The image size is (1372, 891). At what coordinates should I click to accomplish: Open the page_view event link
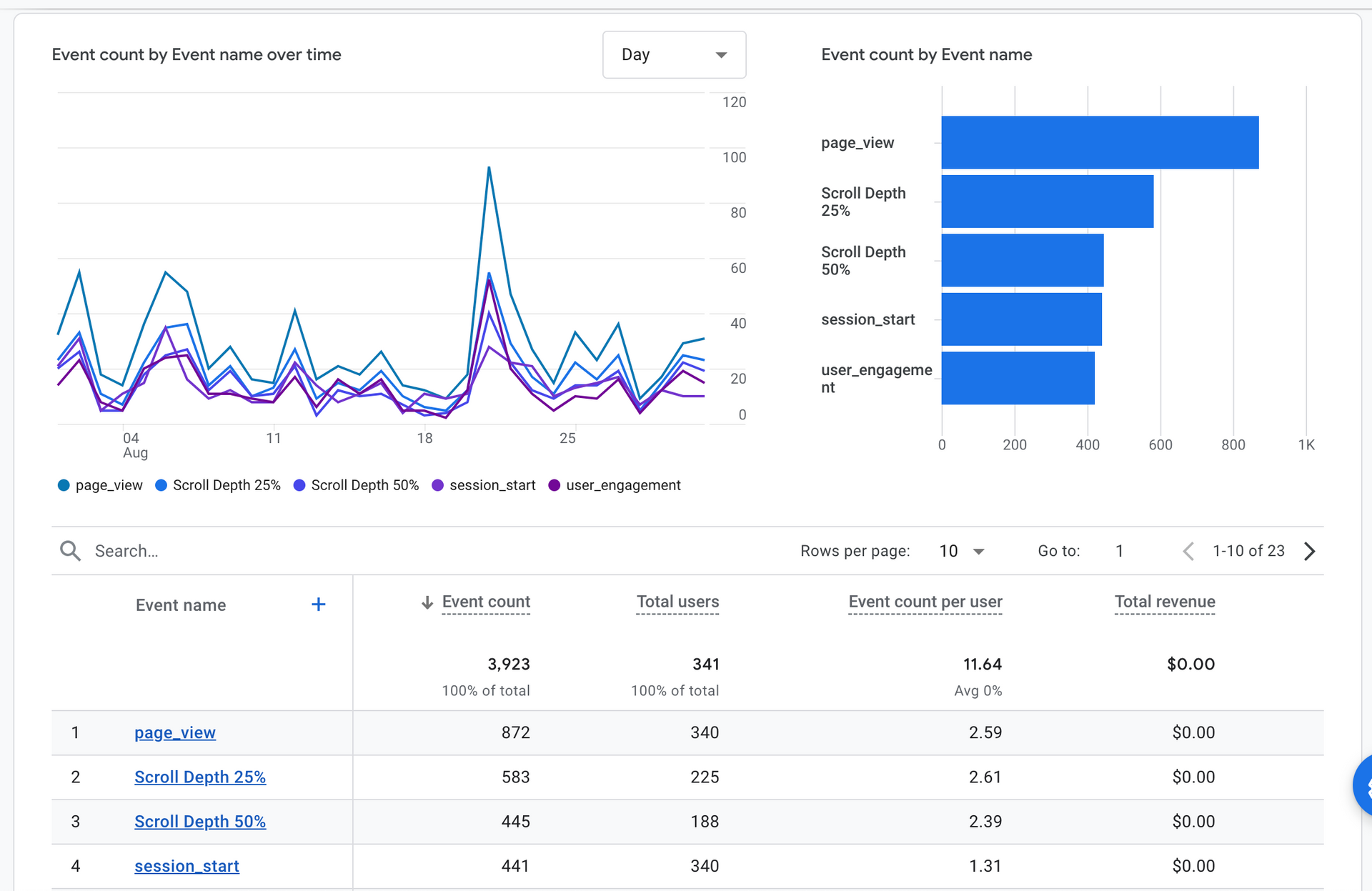tap(175, 732)
